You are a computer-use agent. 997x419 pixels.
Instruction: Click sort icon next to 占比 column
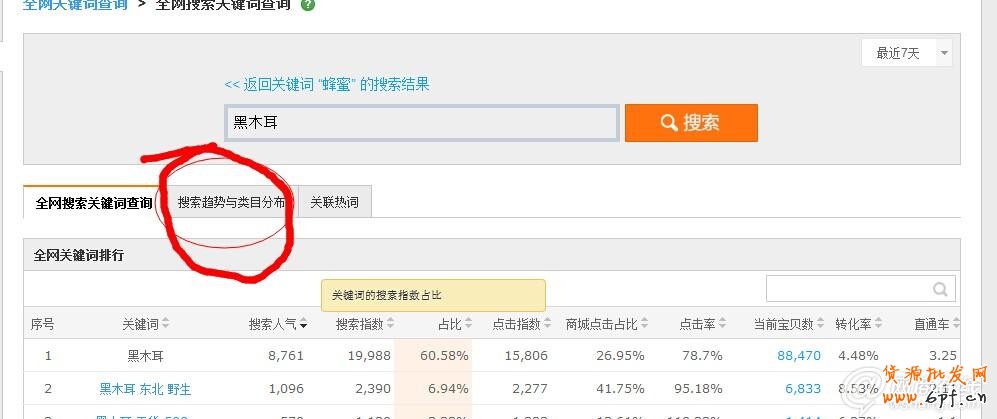470,324
